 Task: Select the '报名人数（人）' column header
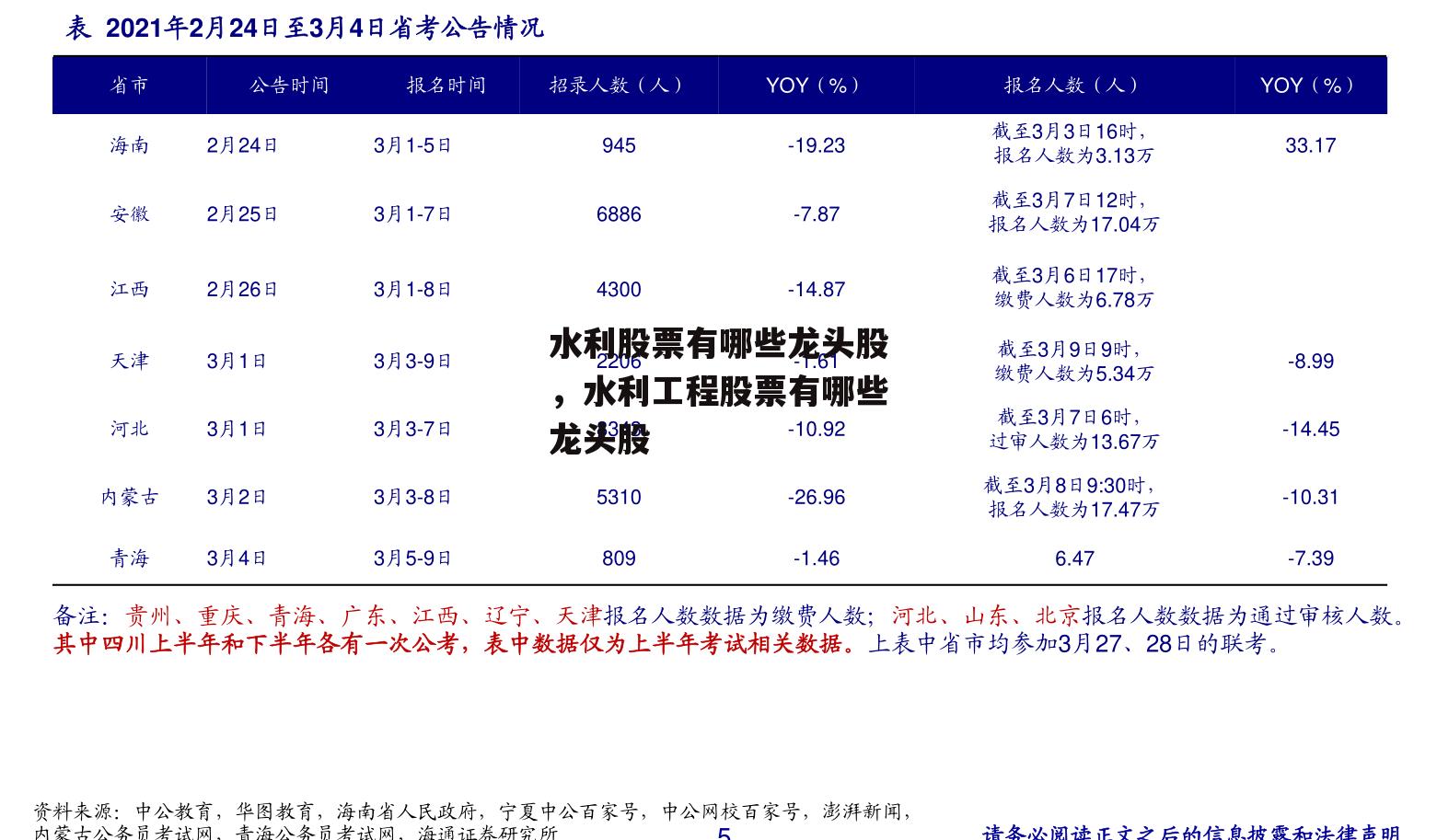click(1073, 86)
